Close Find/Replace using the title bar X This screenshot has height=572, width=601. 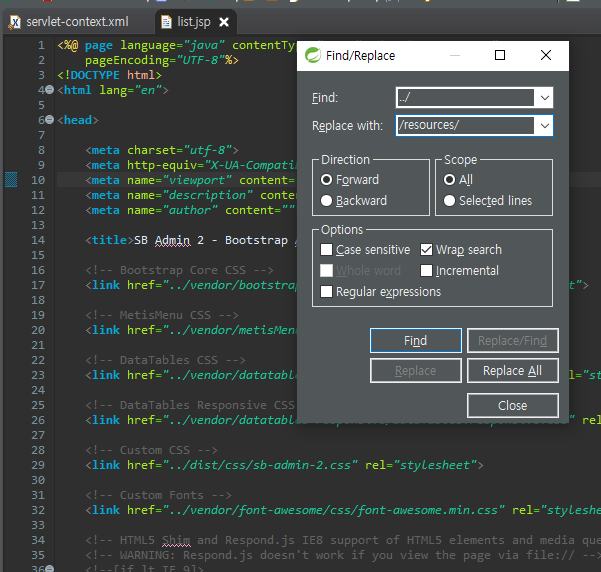click(x=546, y=55)
